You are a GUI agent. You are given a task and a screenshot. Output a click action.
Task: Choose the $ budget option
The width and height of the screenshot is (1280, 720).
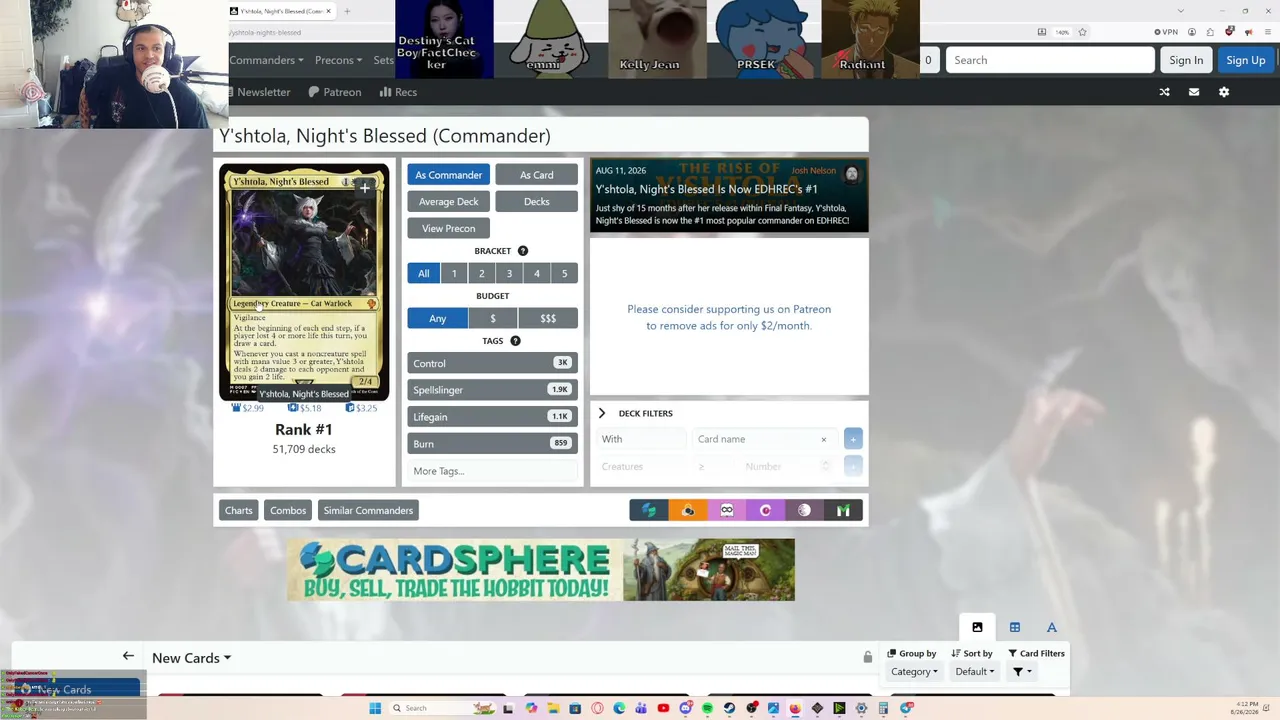pyautogui.click(x=492, y=318)
